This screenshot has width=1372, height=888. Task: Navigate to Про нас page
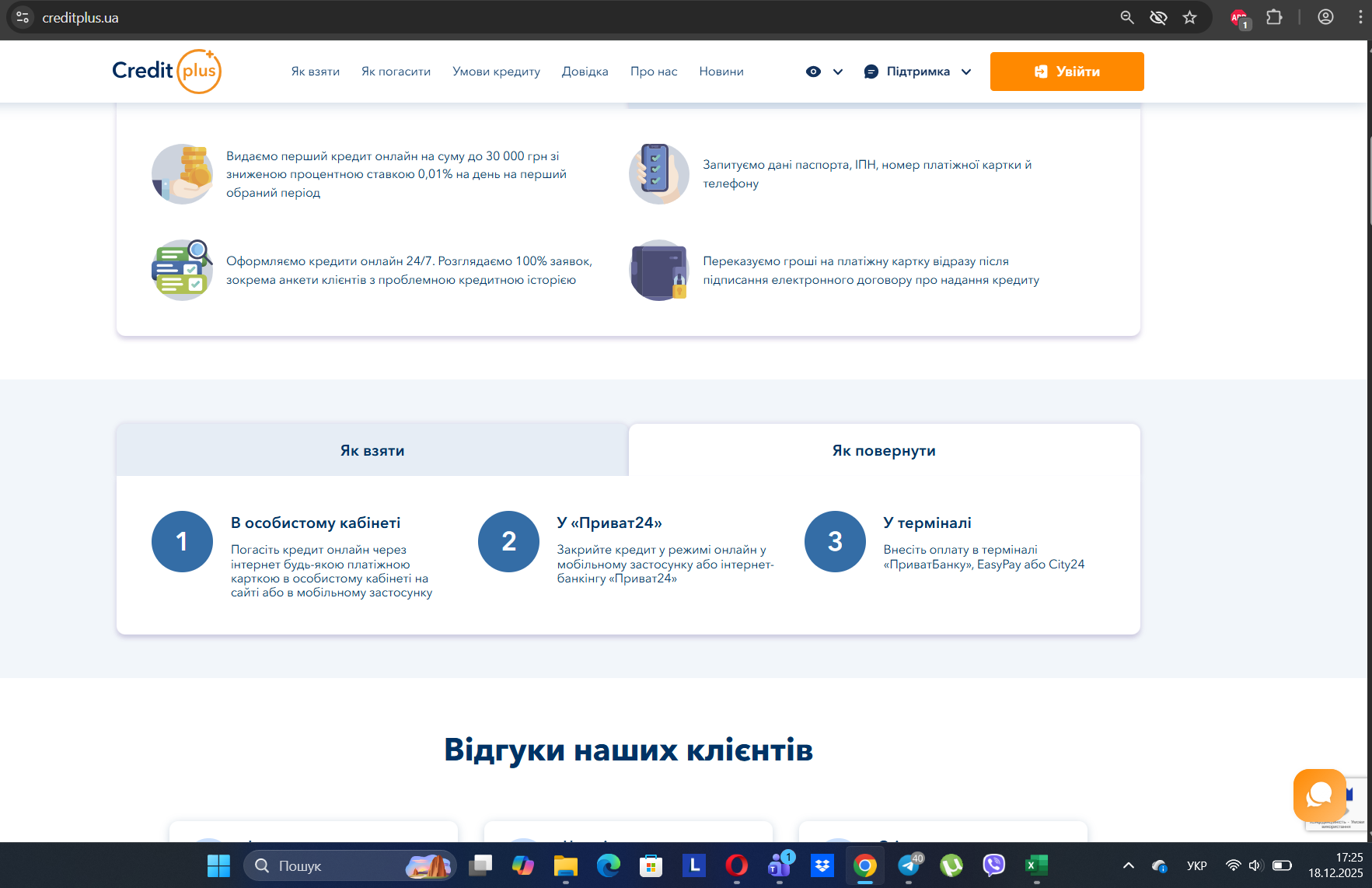pos(654,72)
